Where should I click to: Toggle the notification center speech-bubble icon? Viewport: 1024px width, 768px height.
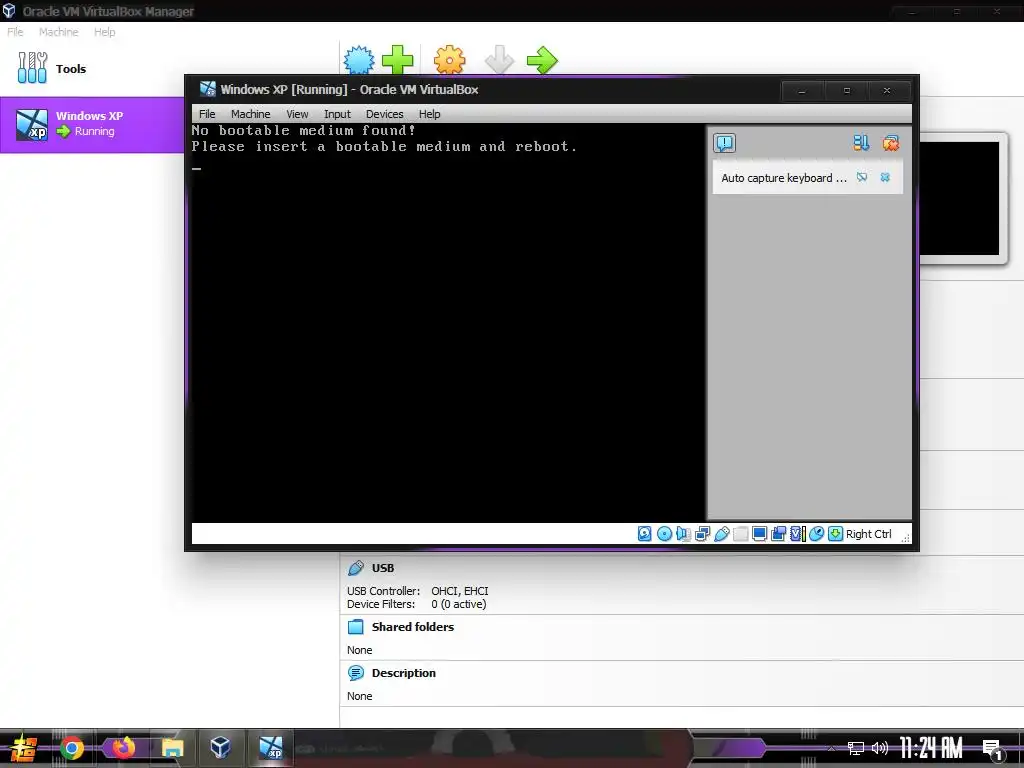pos(724,143)
